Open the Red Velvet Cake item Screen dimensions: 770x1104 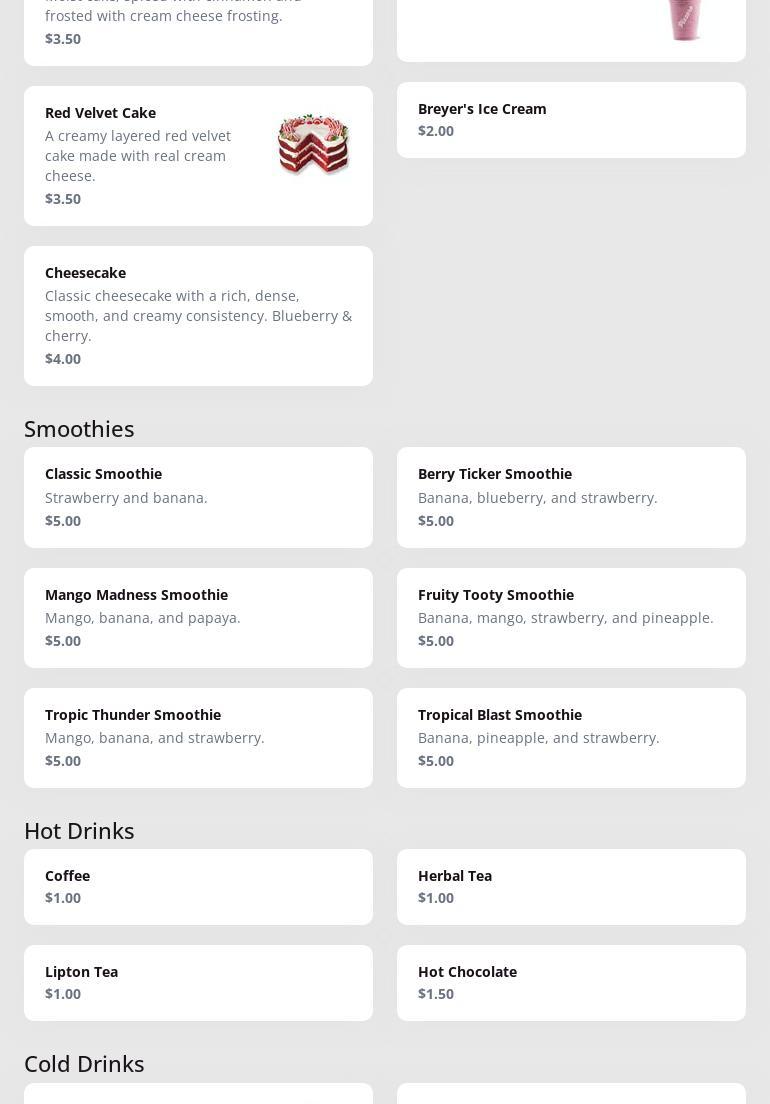(198, 156)
